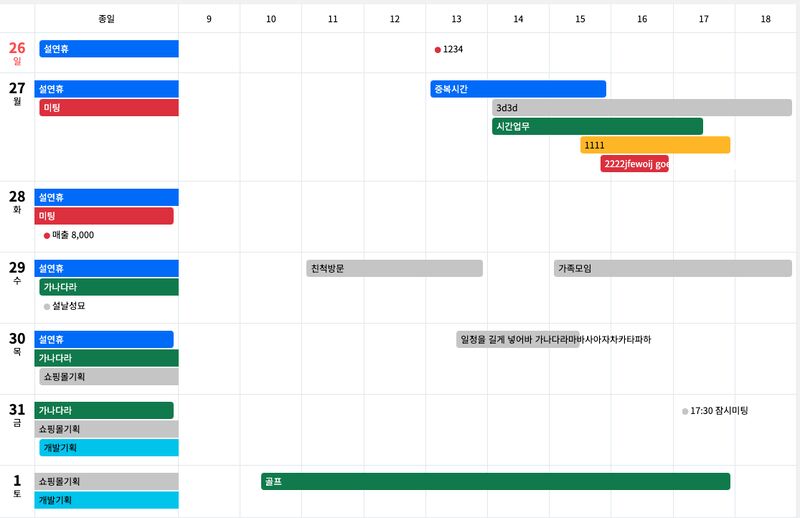
Task: Open the 1234 event on Sunday the 26th
Action: click(x=449, y=50)
